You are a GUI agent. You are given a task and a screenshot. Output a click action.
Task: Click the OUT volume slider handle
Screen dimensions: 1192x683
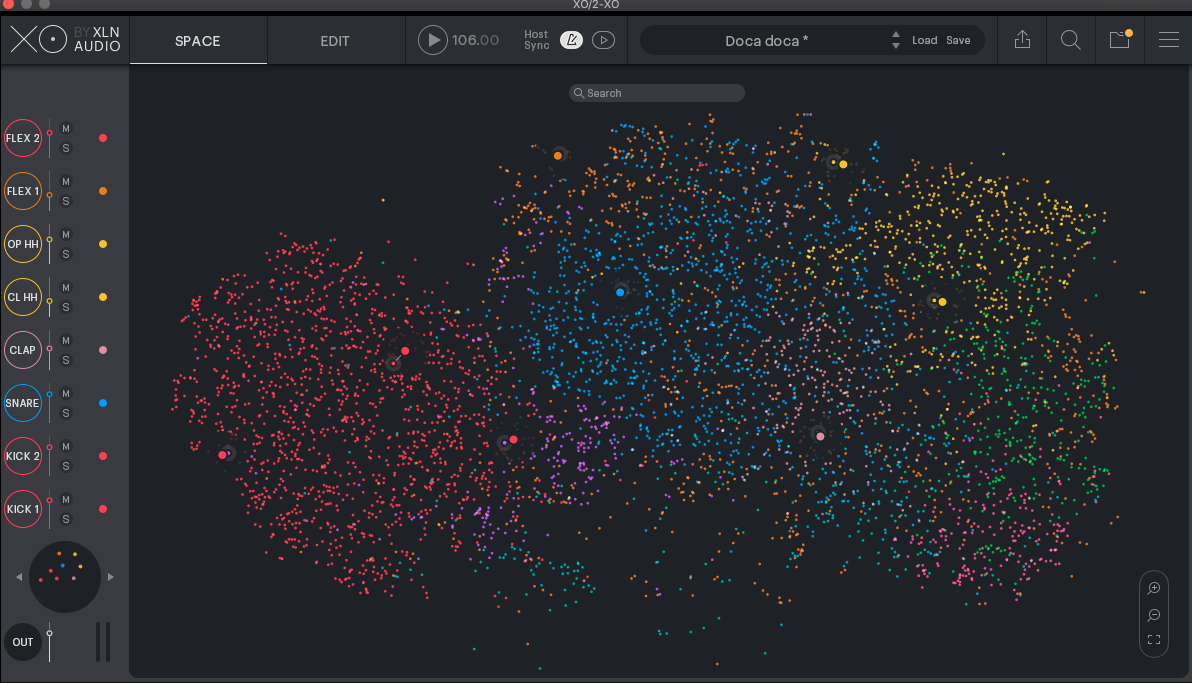point(50,632)
